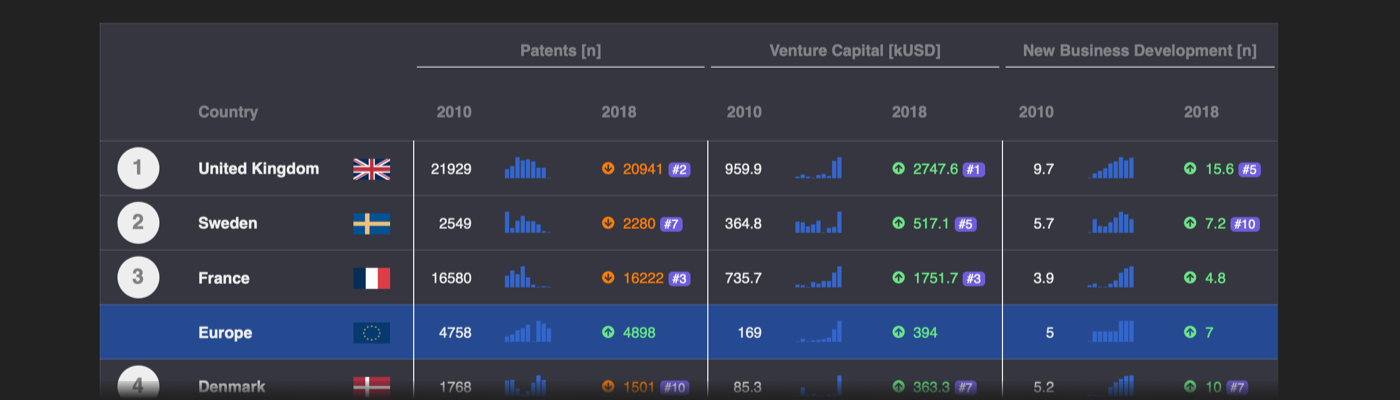Select the Sweden country name
The image size is (1400, 400).
pos(227,224)
